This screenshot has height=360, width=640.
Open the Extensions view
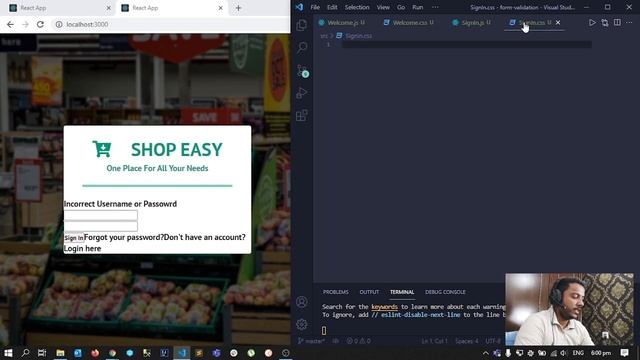(302, 116)
